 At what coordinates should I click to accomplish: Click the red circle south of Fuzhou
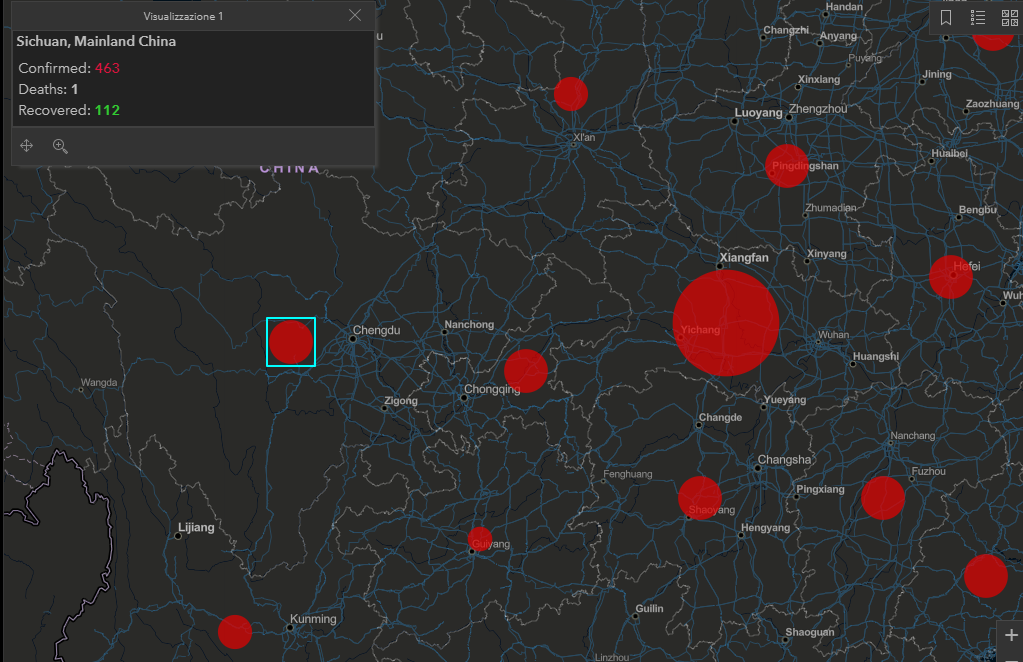click(883, 498)
